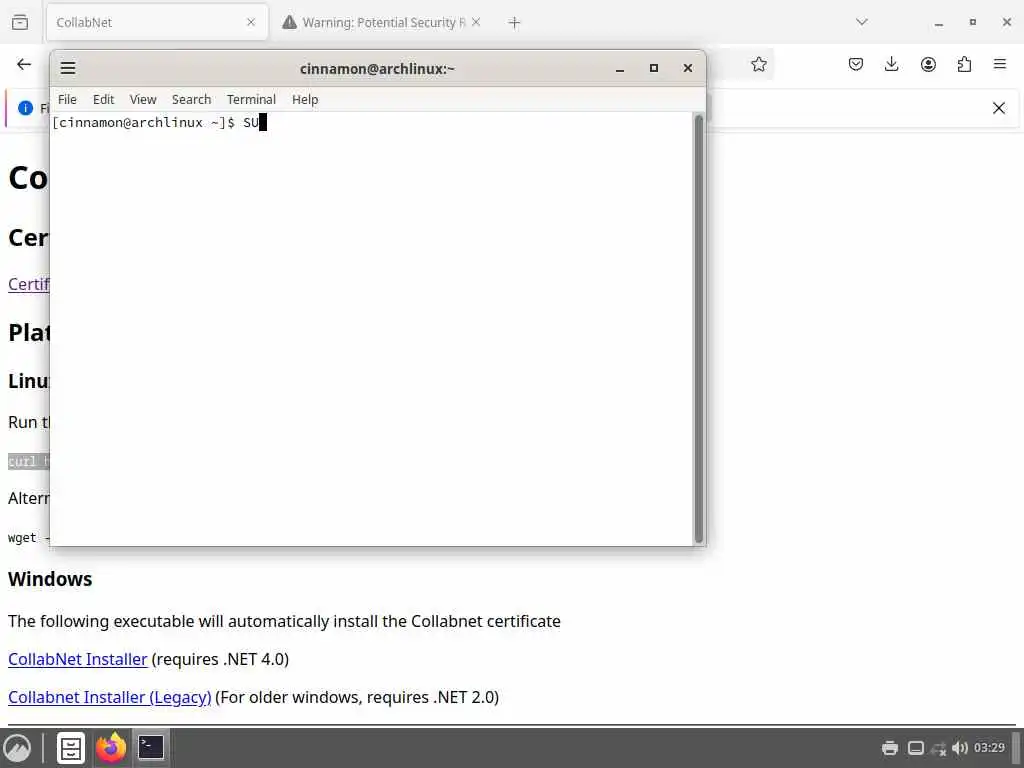Bookmark this page with star icon
1024x768 pixels.
[x=758, y=64]
